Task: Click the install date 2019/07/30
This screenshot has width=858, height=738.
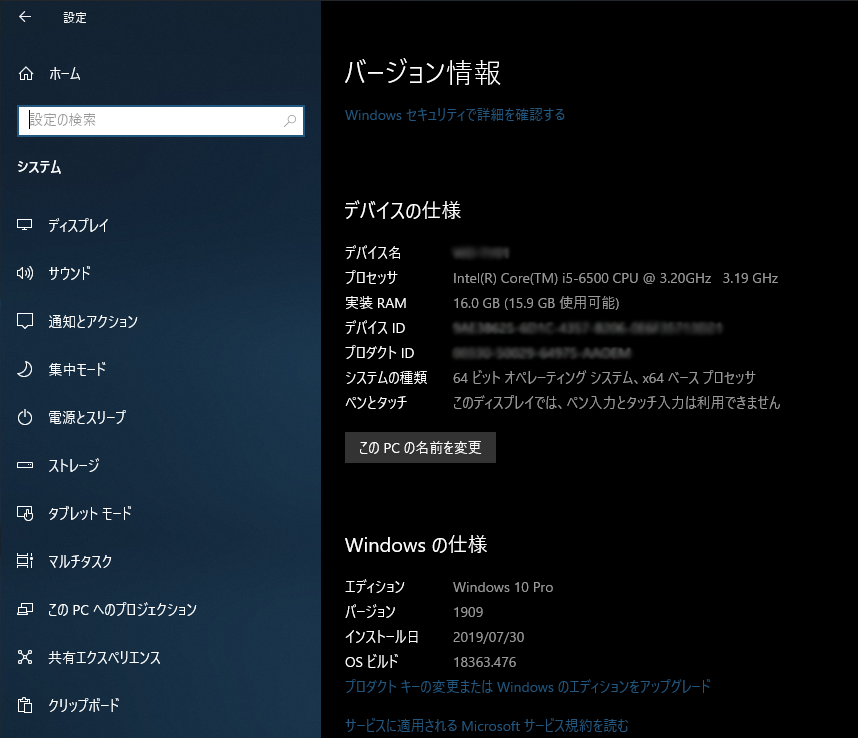Action: [488, 637]
